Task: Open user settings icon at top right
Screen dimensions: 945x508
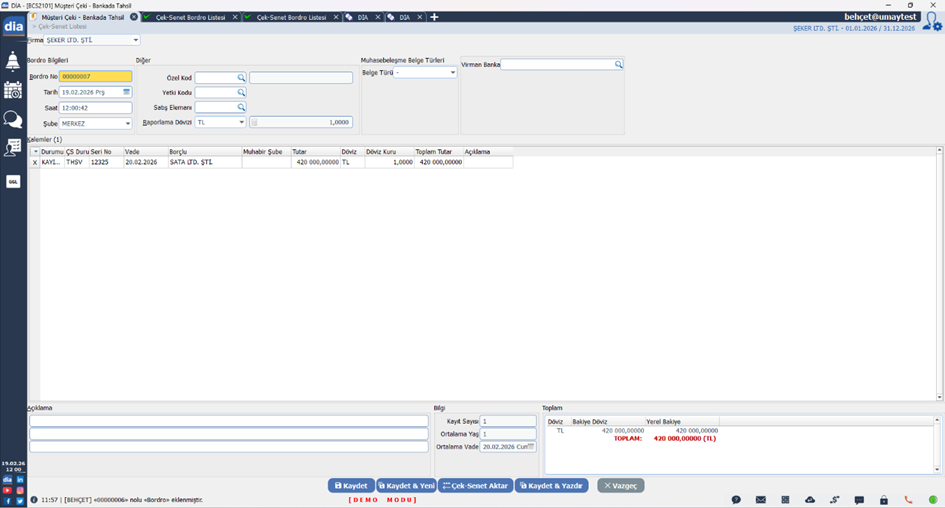Action: pyautogui.click(x=932, y=21)
